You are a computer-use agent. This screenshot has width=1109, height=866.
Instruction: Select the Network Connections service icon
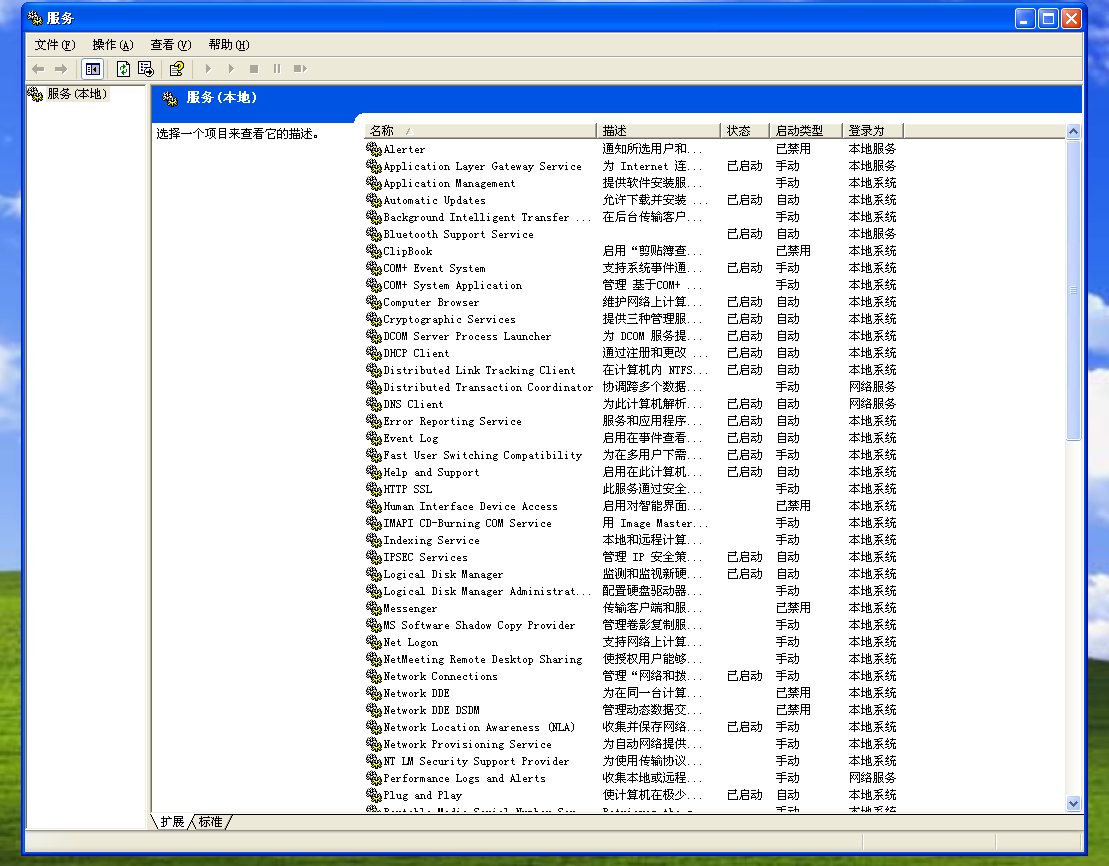(373, 676)
